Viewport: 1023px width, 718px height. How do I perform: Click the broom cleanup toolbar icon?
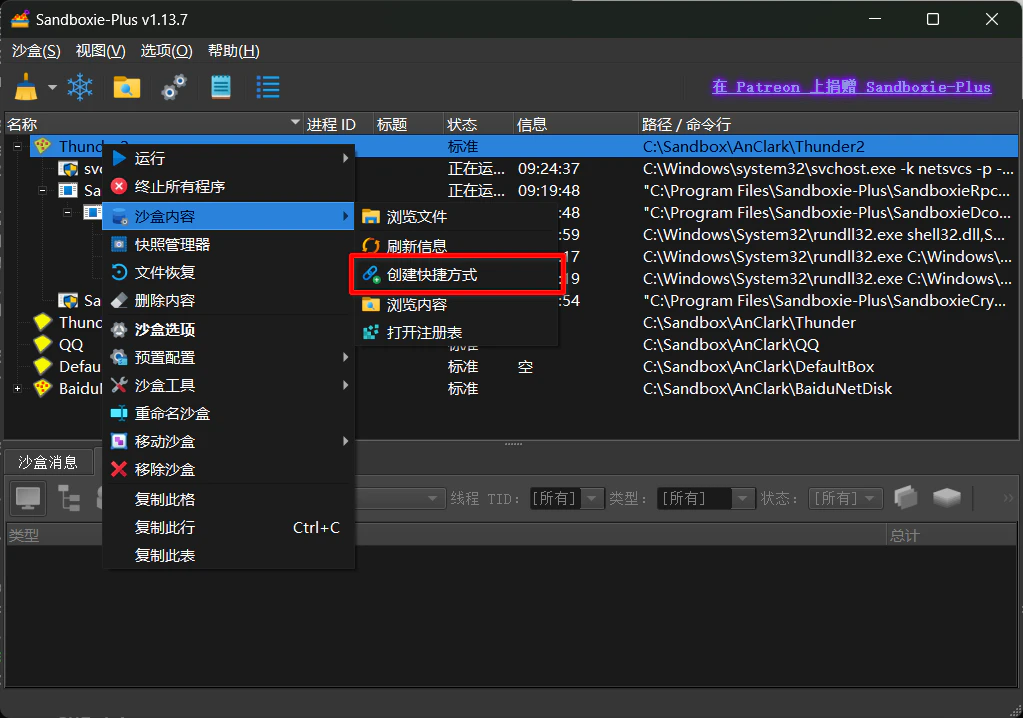[x=26, y=87]
